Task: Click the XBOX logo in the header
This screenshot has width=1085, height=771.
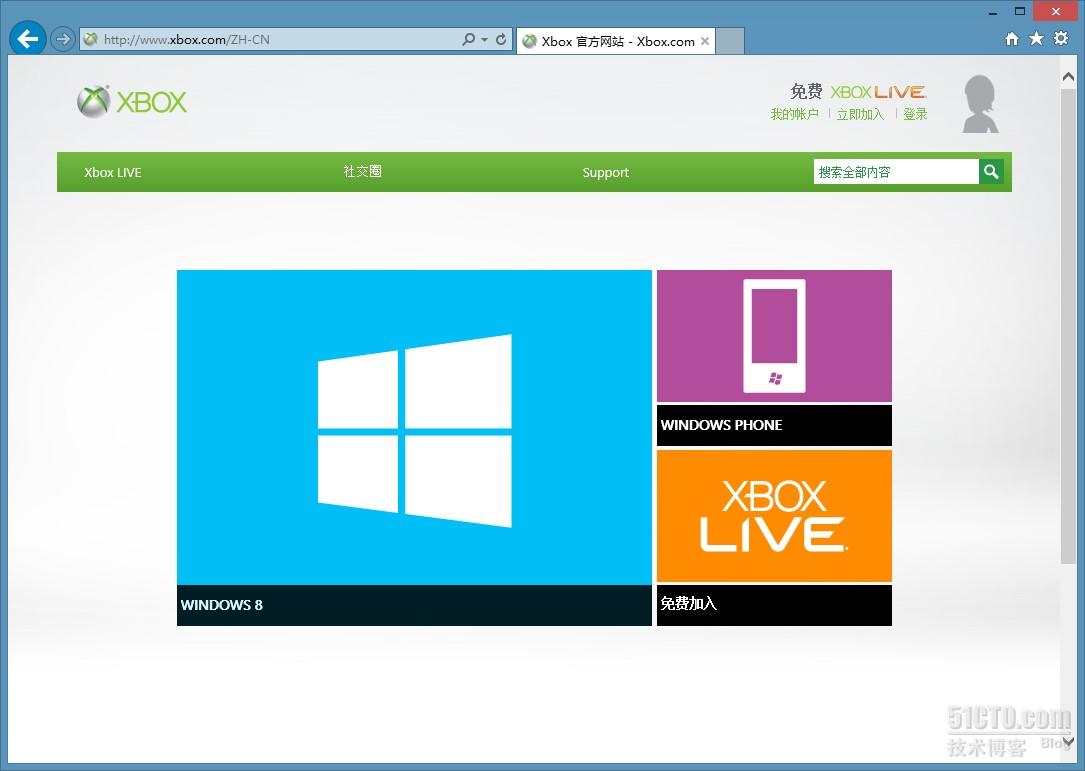Action: (x=131, y=102)
